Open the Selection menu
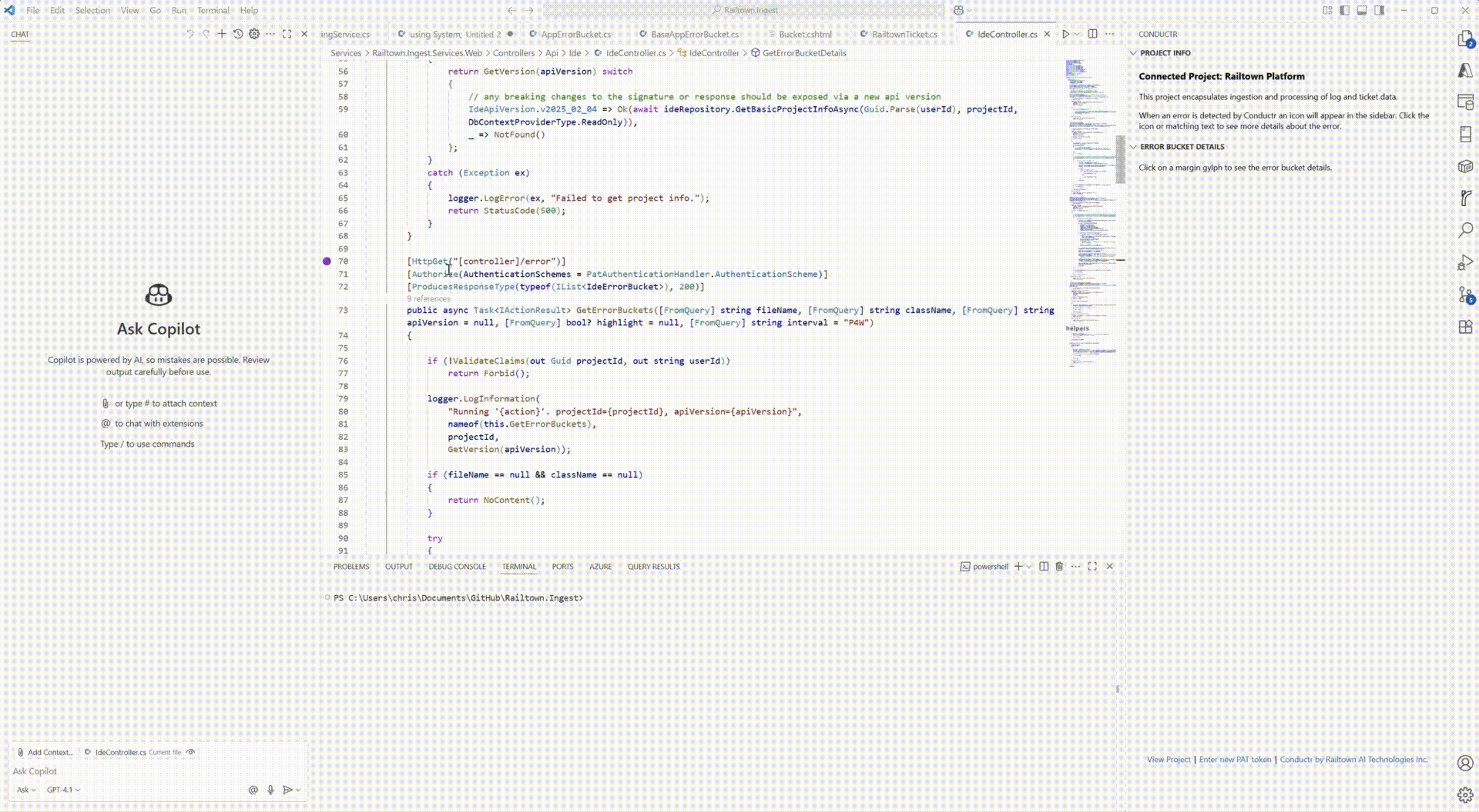The width and height of the screenshot is (1479, 812). pyautogui.click(x=93, y=10)
